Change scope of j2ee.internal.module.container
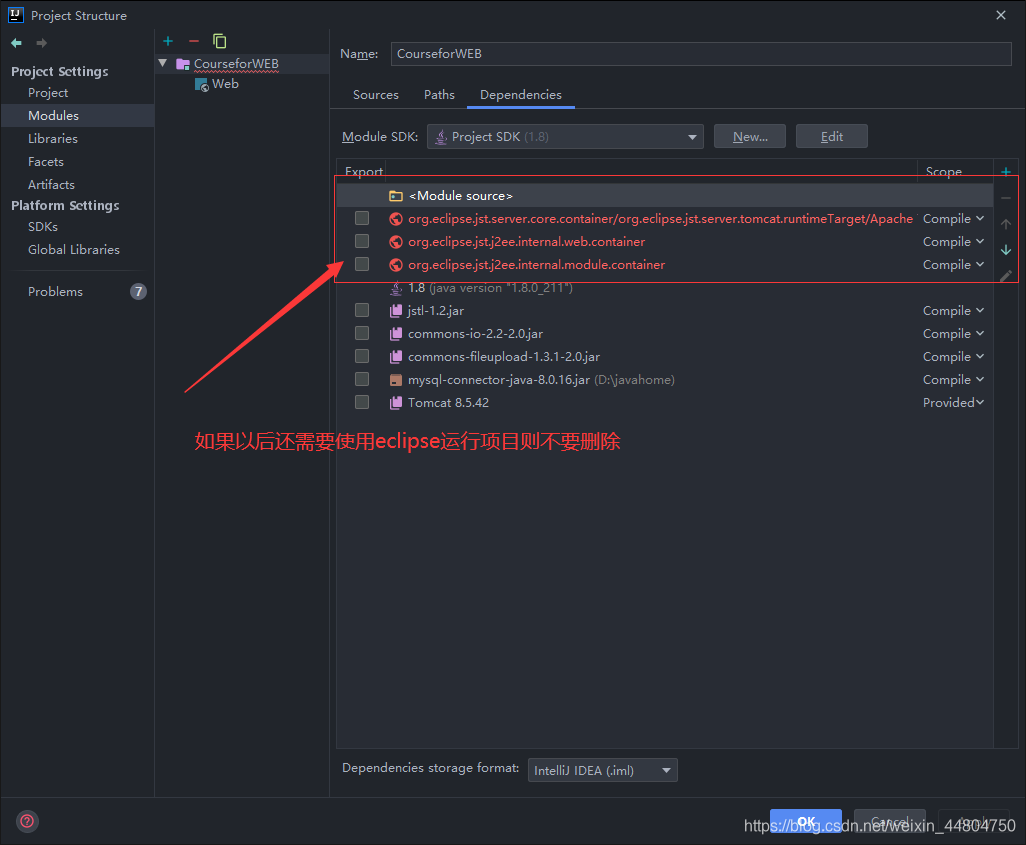This screenshot has height=845, width=1026. [953, 264]
